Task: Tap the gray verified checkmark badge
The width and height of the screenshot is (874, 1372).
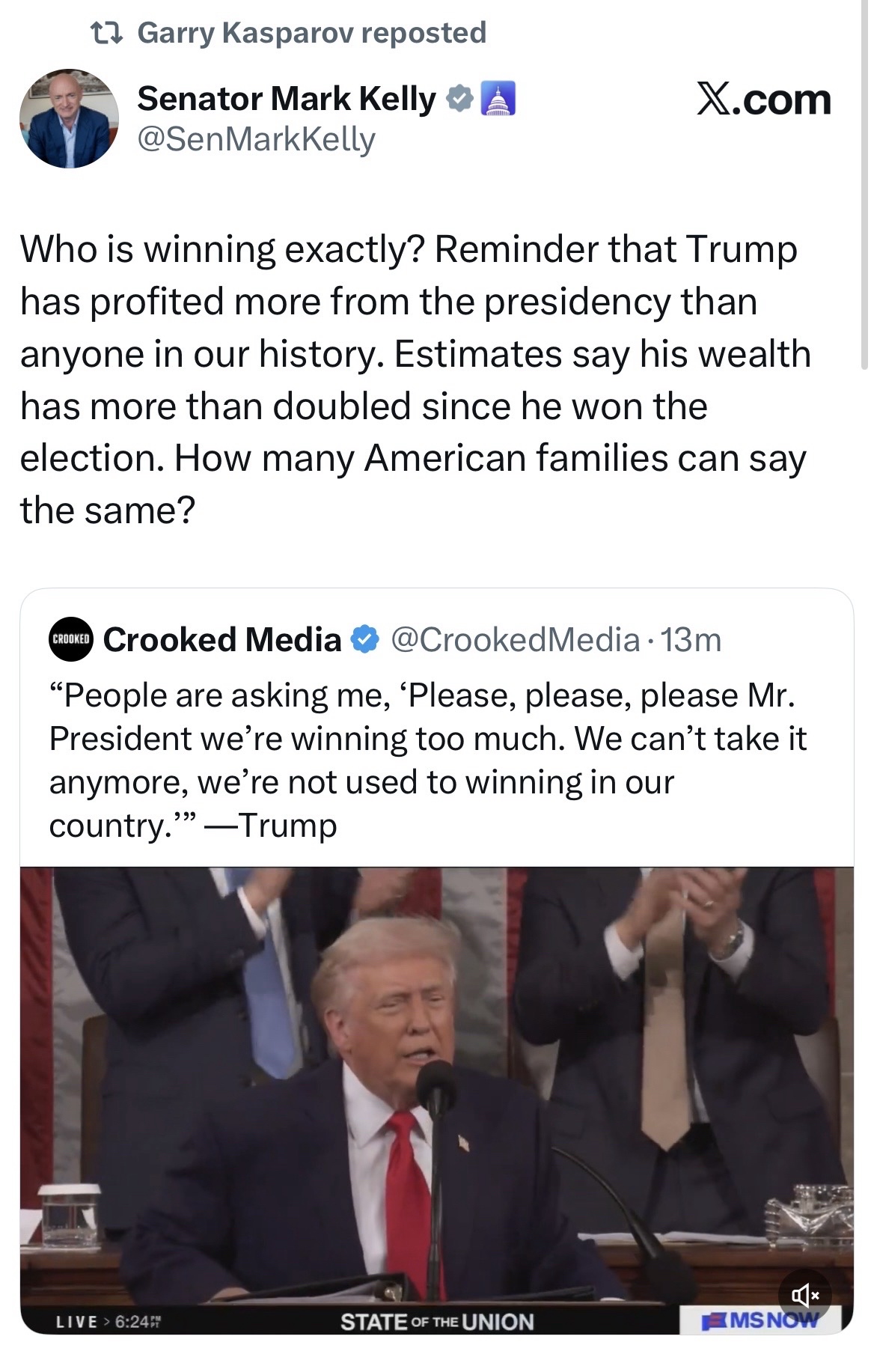Action: (459, 99)
